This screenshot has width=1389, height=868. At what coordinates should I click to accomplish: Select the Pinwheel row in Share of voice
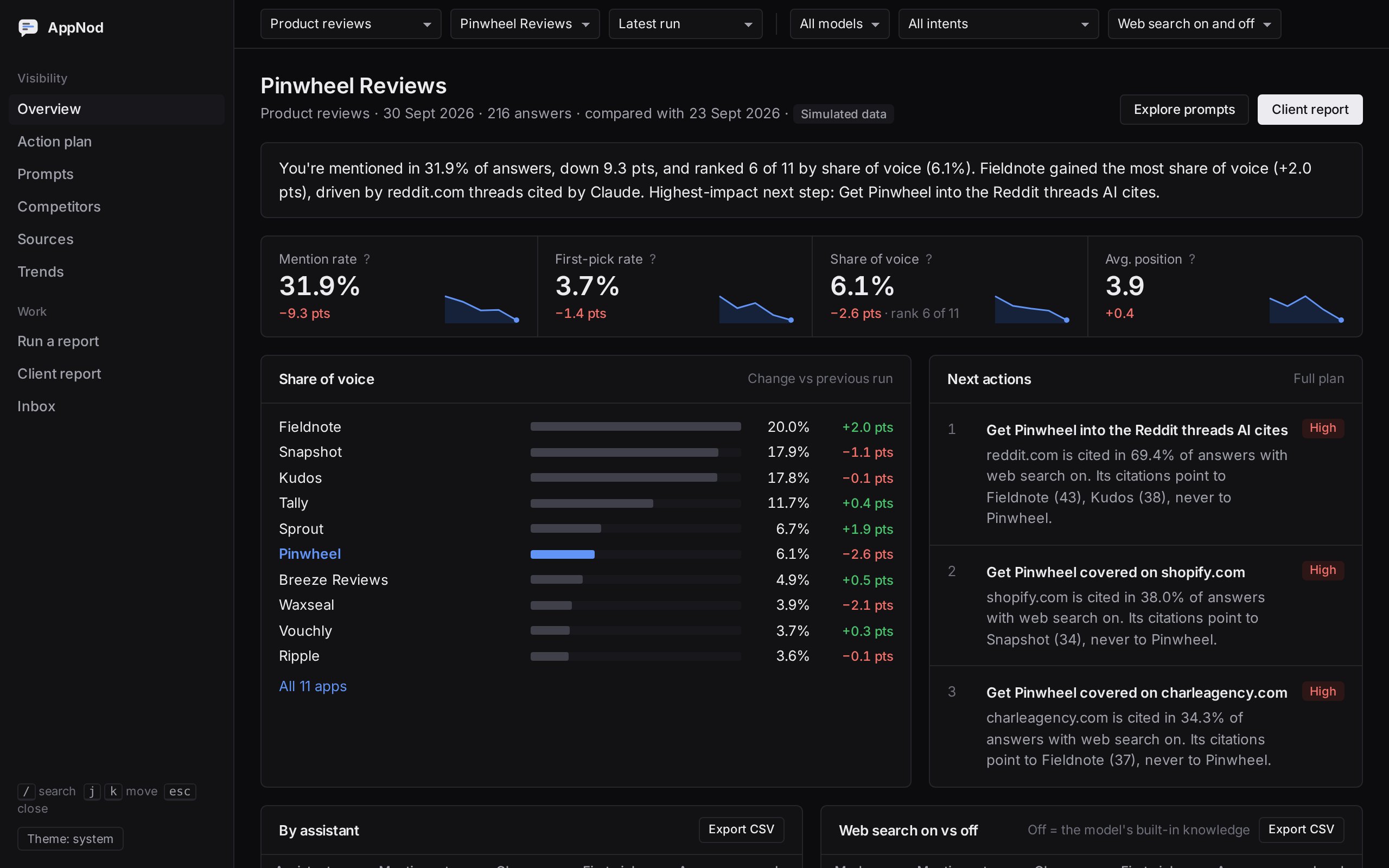[x=585, y=554]
